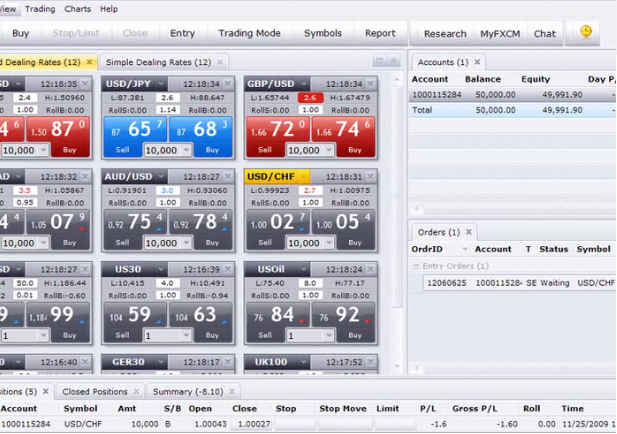
Task: Click the Symbols toolbar button
Action: pyautogui.click(x=323, y=33)
